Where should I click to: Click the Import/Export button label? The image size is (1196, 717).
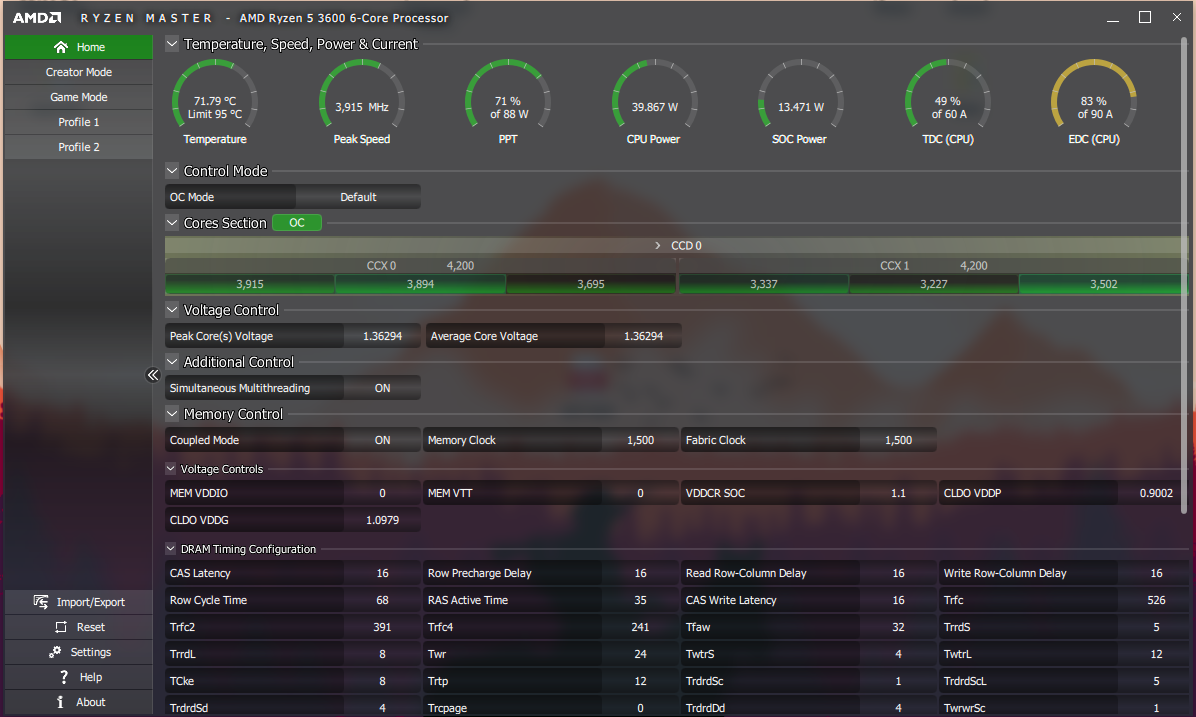pos(91,602)
